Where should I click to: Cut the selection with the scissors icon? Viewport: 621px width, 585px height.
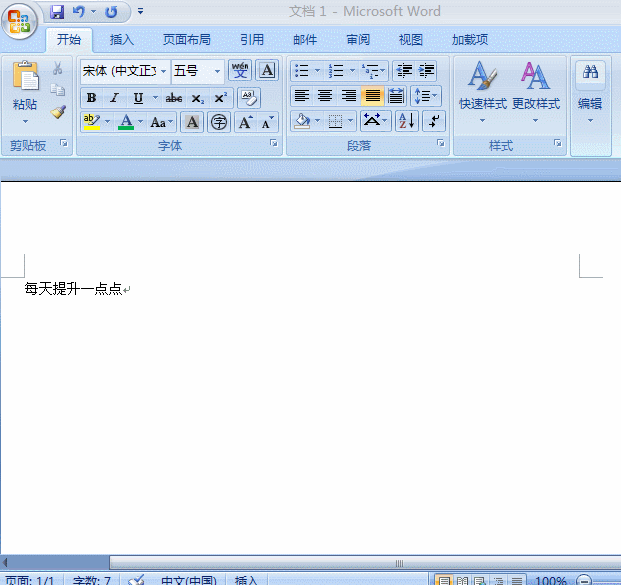click(x=57, y=68)
